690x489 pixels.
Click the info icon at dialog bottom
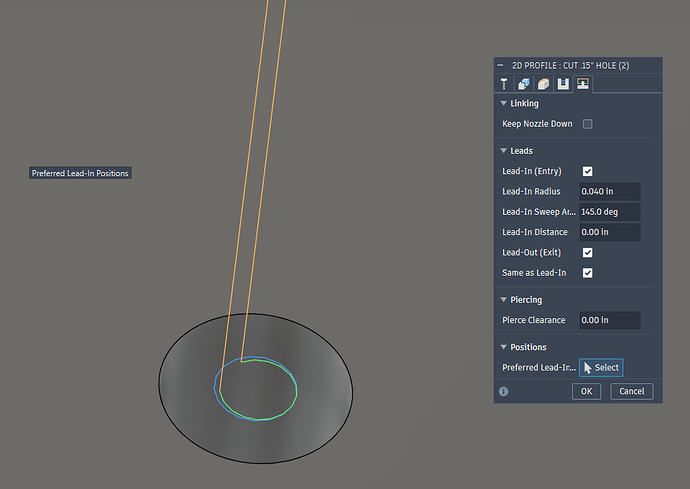[504, 391]
